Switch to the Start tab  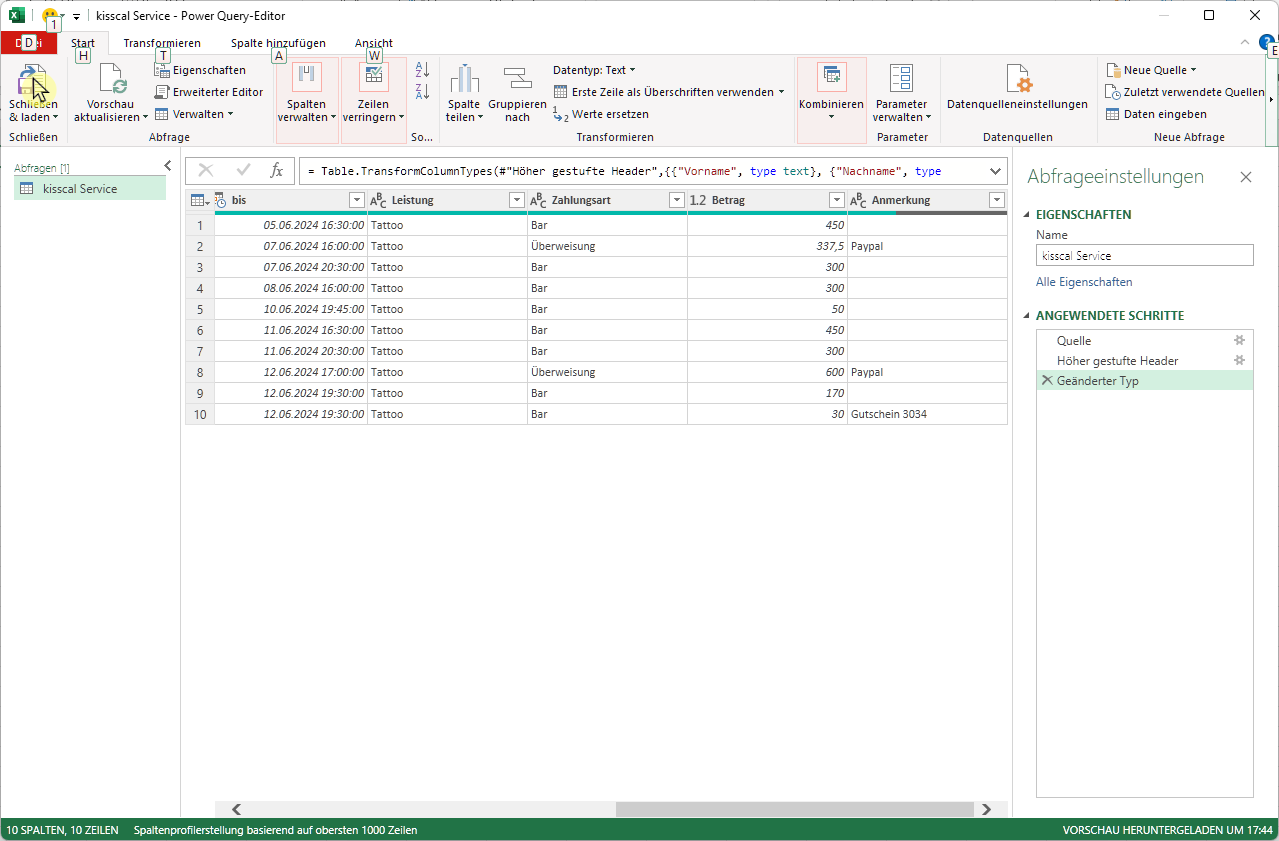coord(83,43)
